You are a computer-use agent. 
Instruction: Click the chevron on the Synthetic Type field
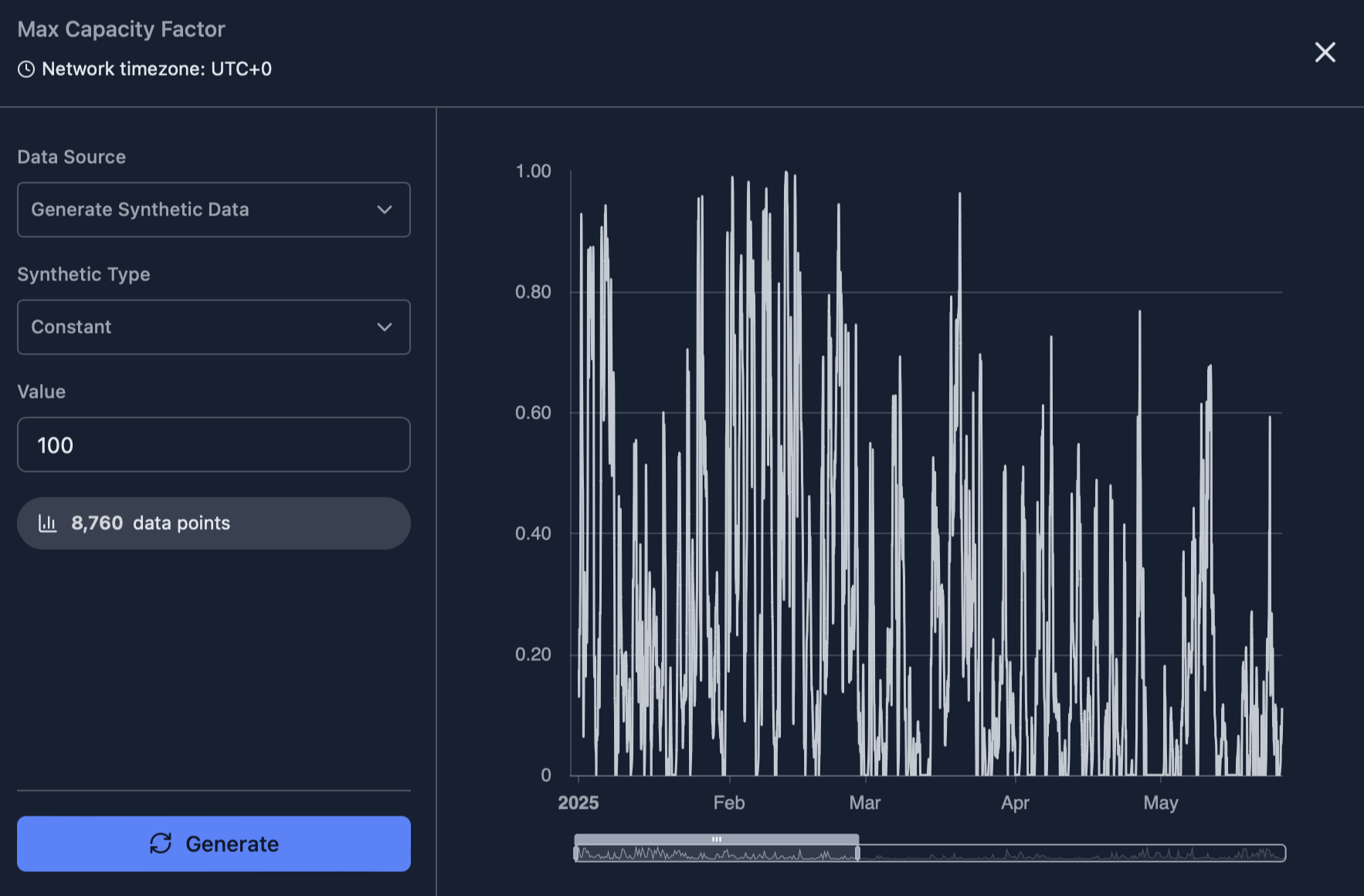385,327
